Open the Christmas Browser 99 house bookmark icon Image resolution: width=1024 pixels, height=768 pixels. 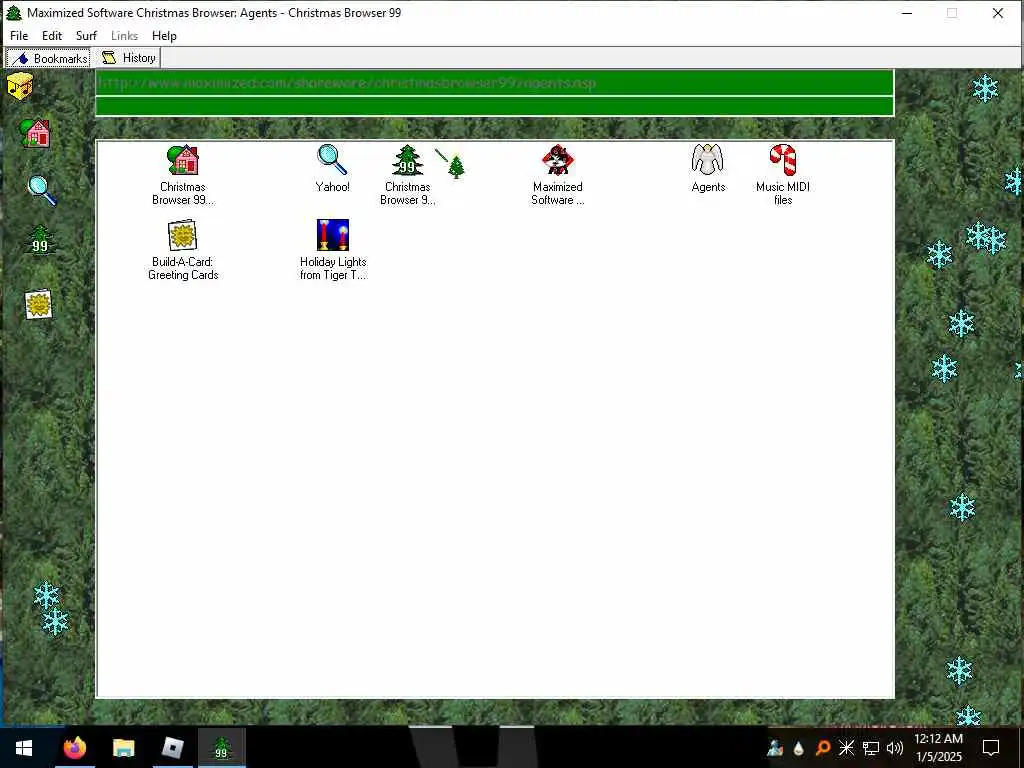(x=183, y=160)
